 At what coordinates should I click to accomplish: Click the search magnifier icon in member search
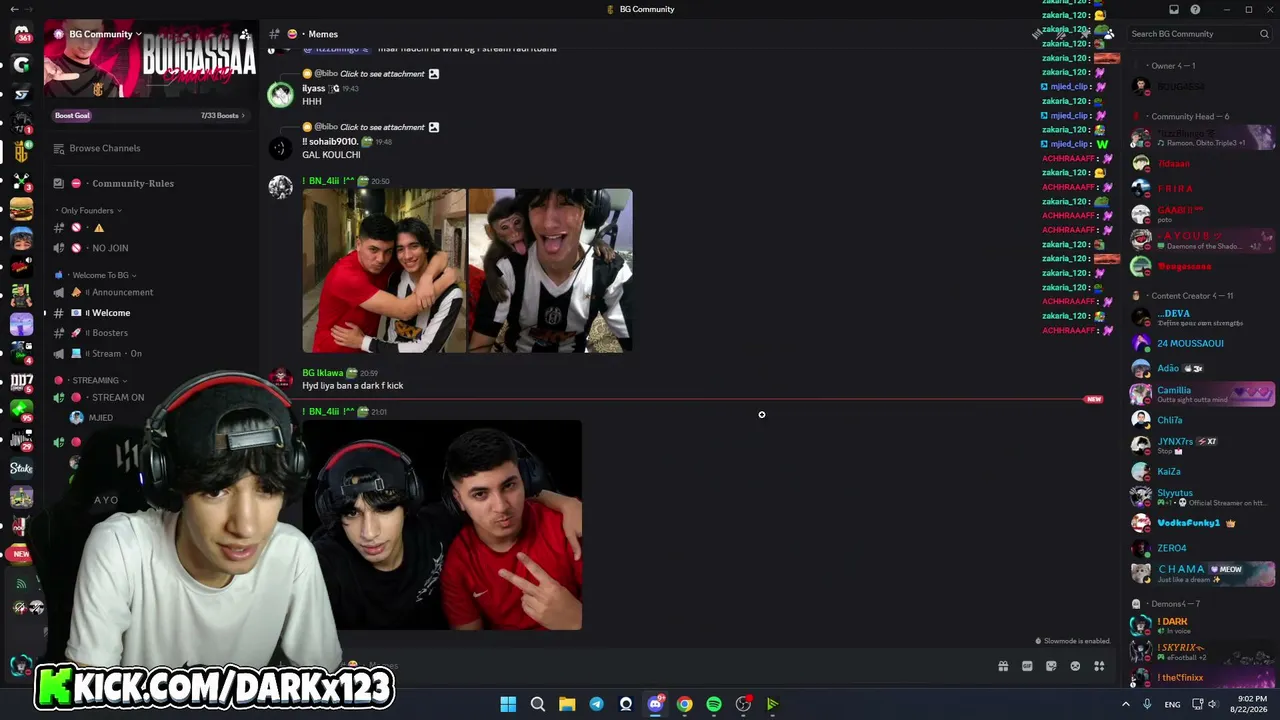pos(1264,34)
